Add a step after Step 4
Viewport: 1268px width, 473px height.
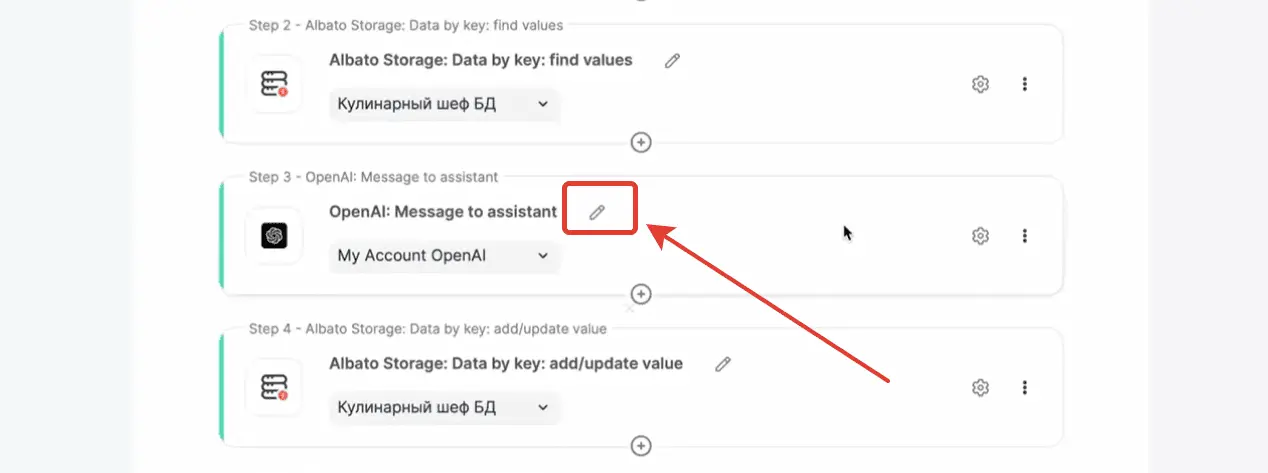pos(641,446)
